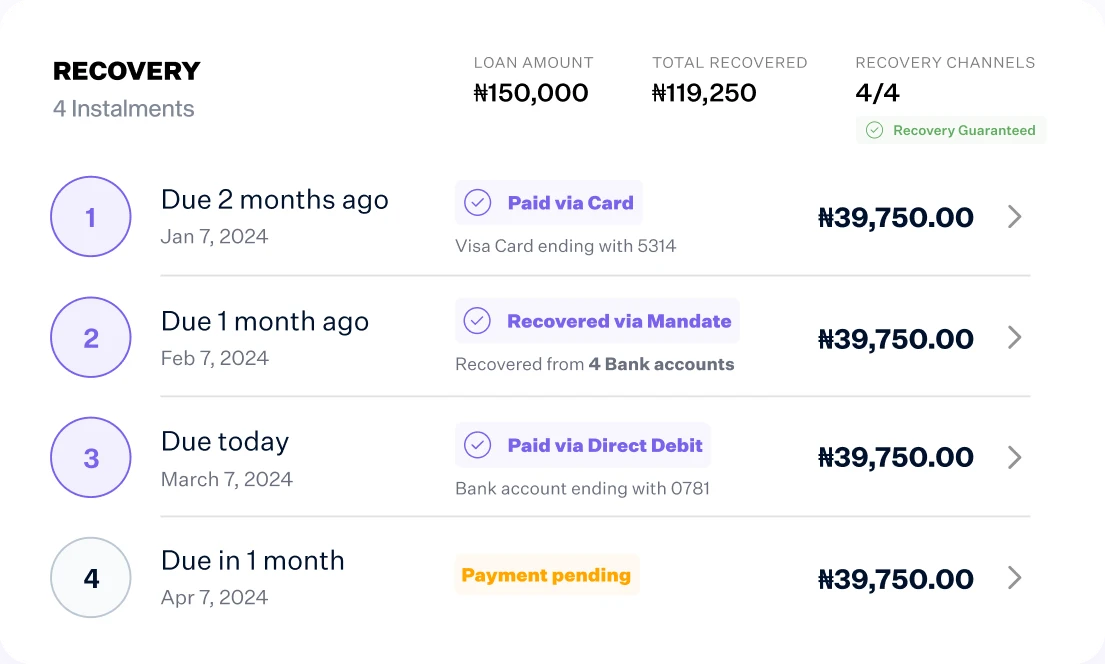Click the Due today row title

point(225,442)
